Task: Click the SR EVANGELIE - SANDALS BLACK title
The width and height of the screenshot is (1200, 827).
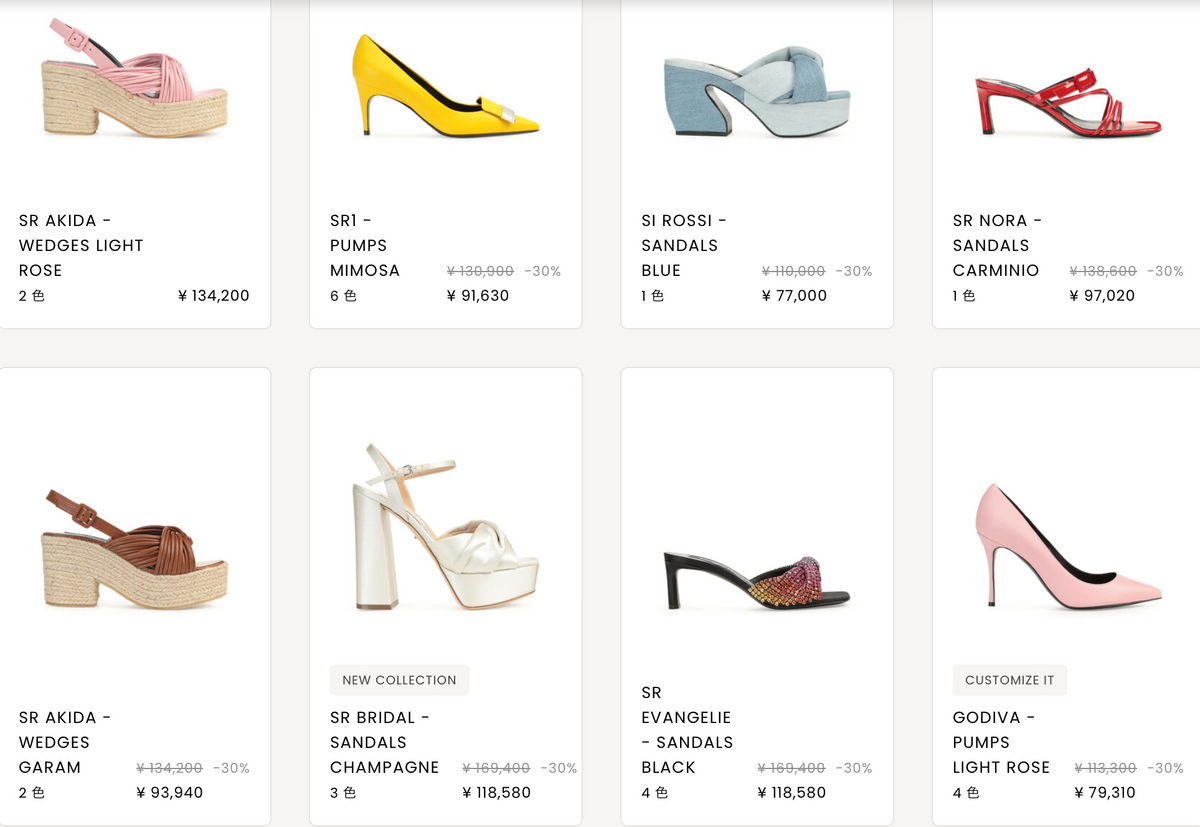Action: coord(687,730)
